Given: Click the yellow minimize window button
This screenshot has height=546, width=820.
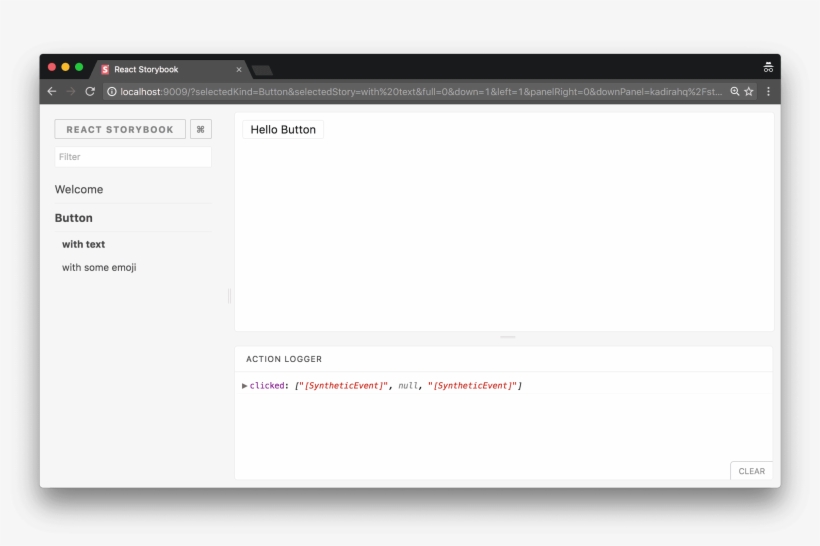Looking at the screenshot, I should point(65,67).
